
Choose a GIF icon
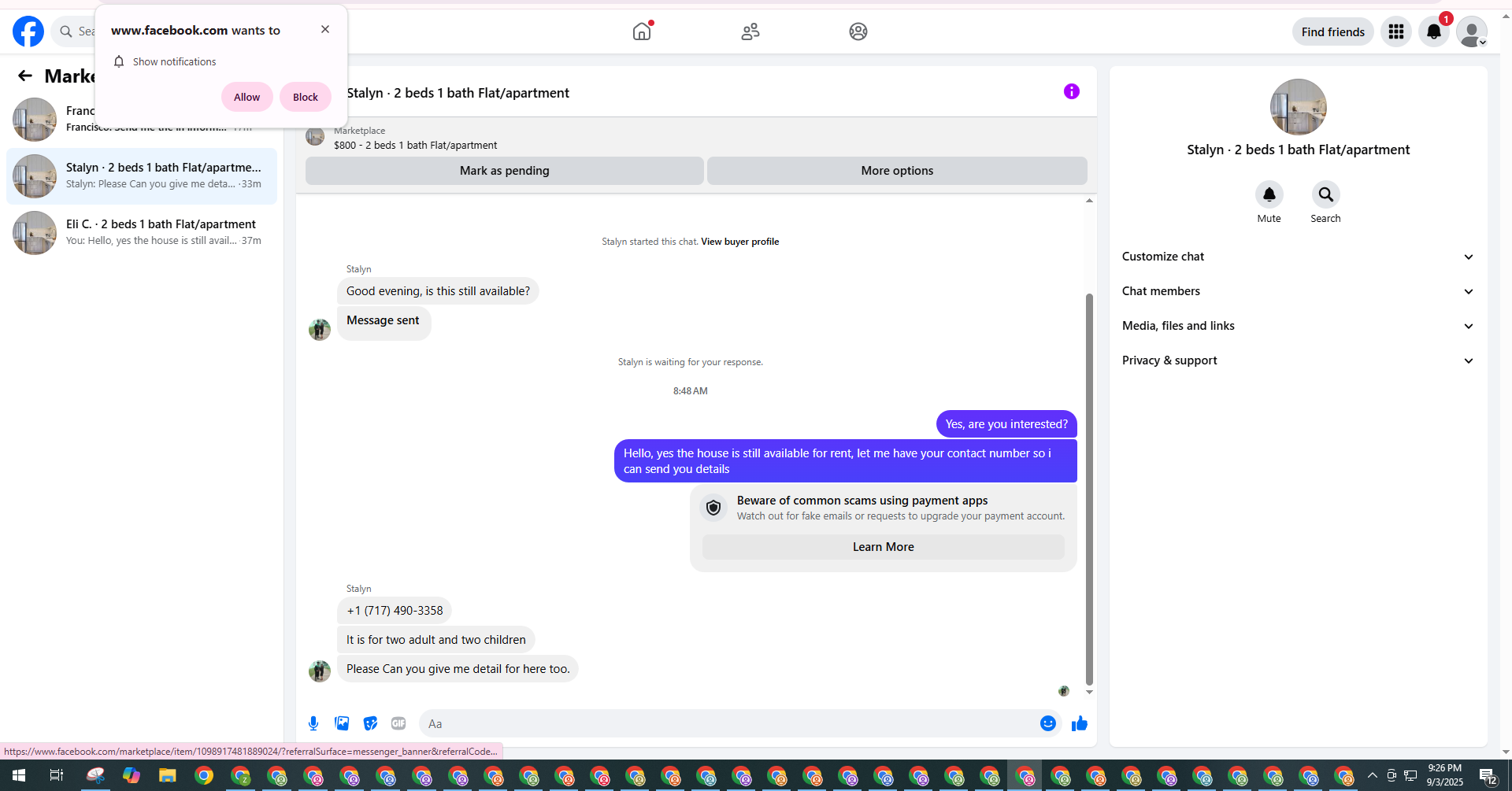[x=398, y=723]
